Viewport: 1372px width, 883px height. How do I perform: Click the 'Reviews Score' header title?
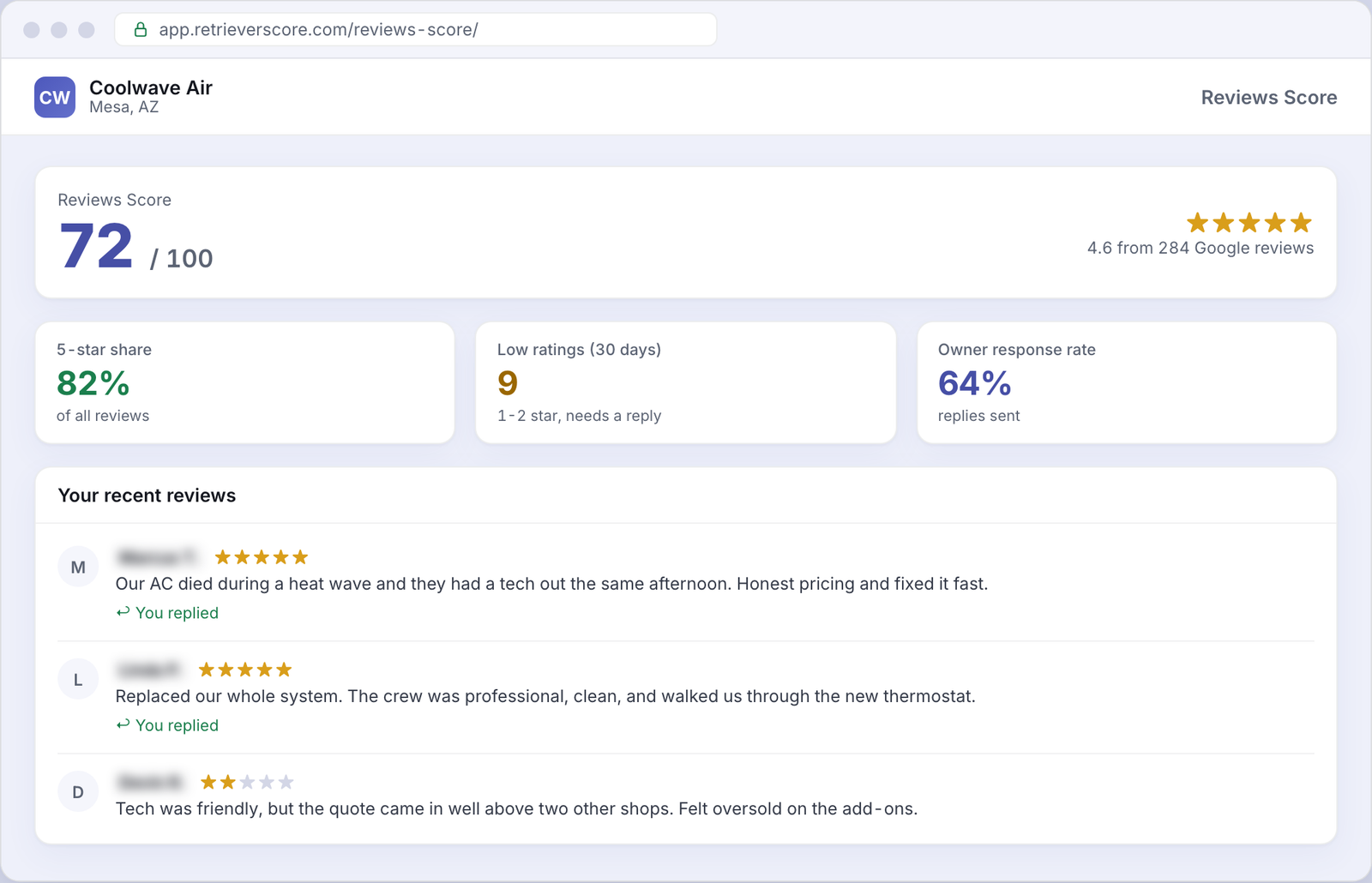[x=1269, y=98]
